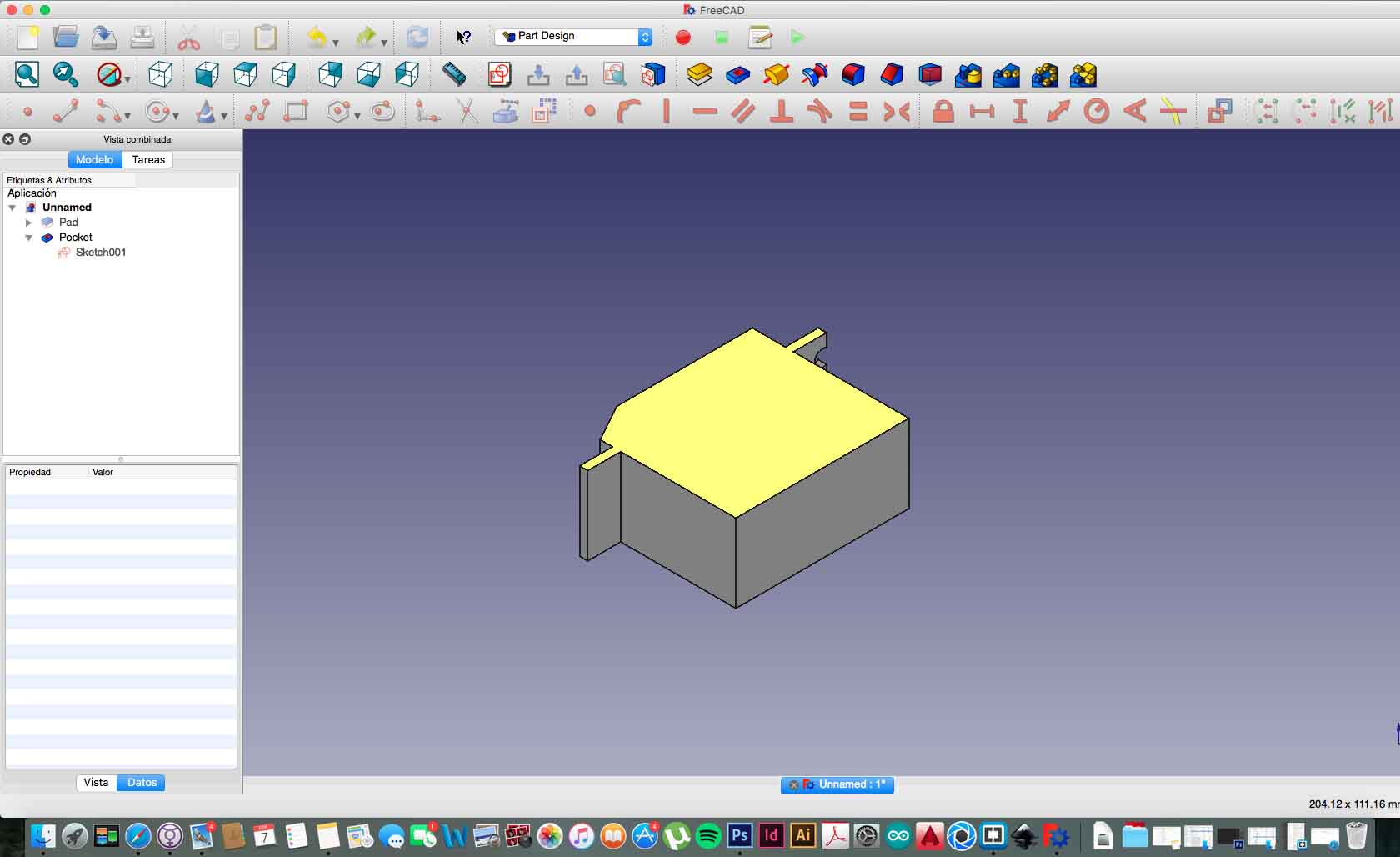Viewport: 1400px width, 857px height.
Task: Expand the Pad tree node
Action: [29, 223]
